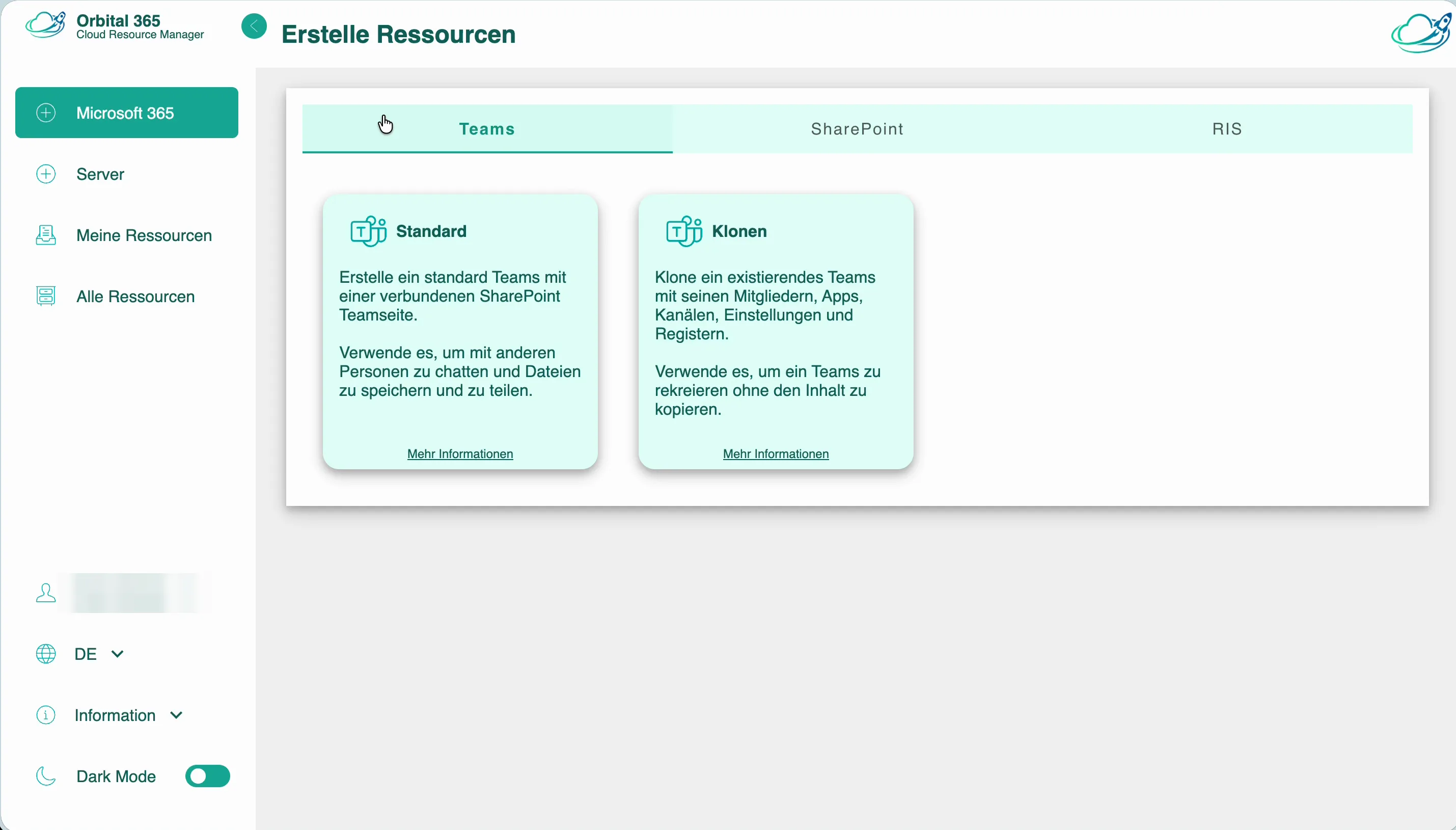This screenshot has width=1456, height=830.
Task: Select the Klonen card title
Action: click(x=739, y=231)
